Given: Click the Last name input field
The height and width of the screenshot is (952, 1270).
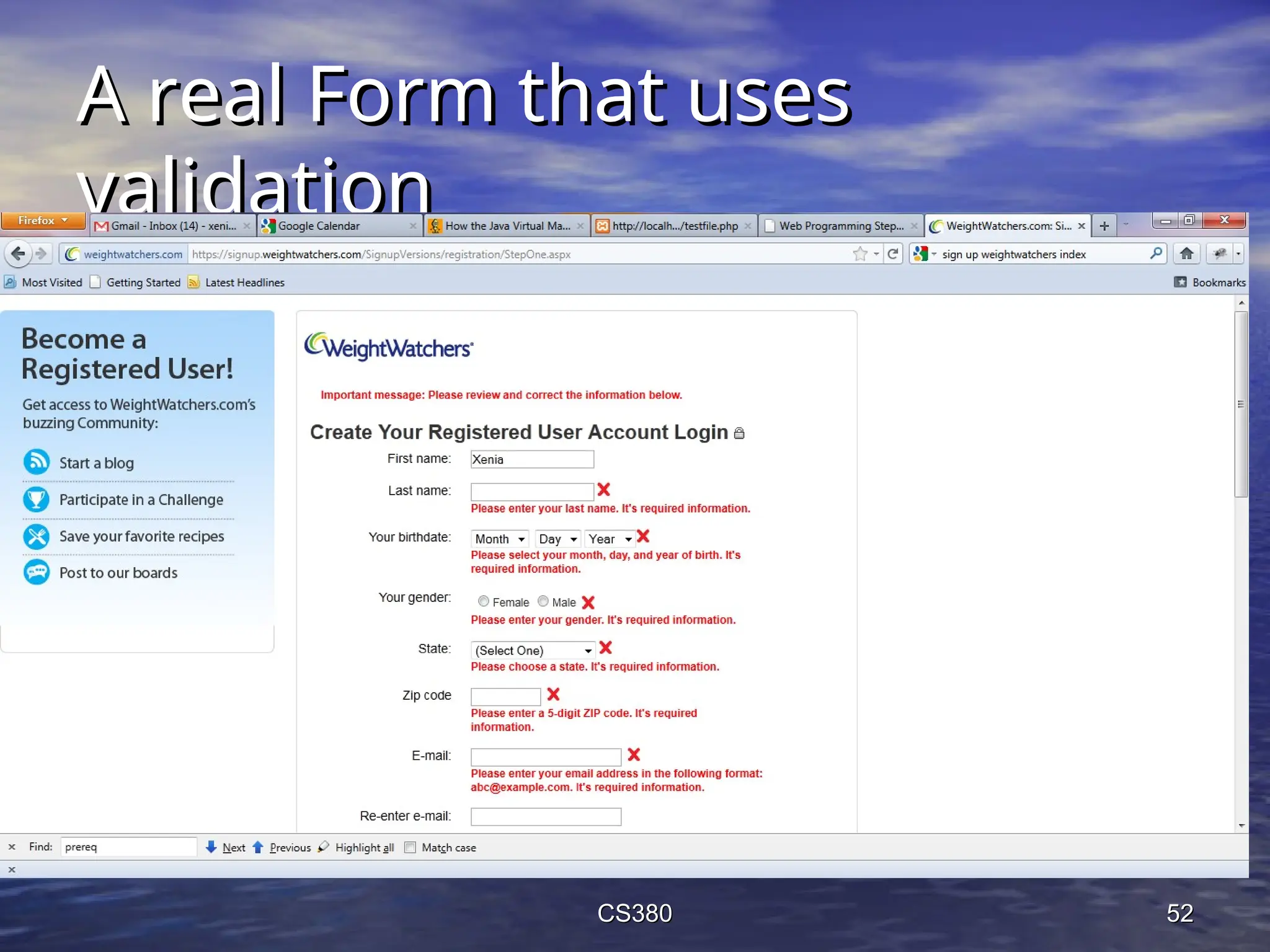Looking at the screenshot, I should [532, 491].
